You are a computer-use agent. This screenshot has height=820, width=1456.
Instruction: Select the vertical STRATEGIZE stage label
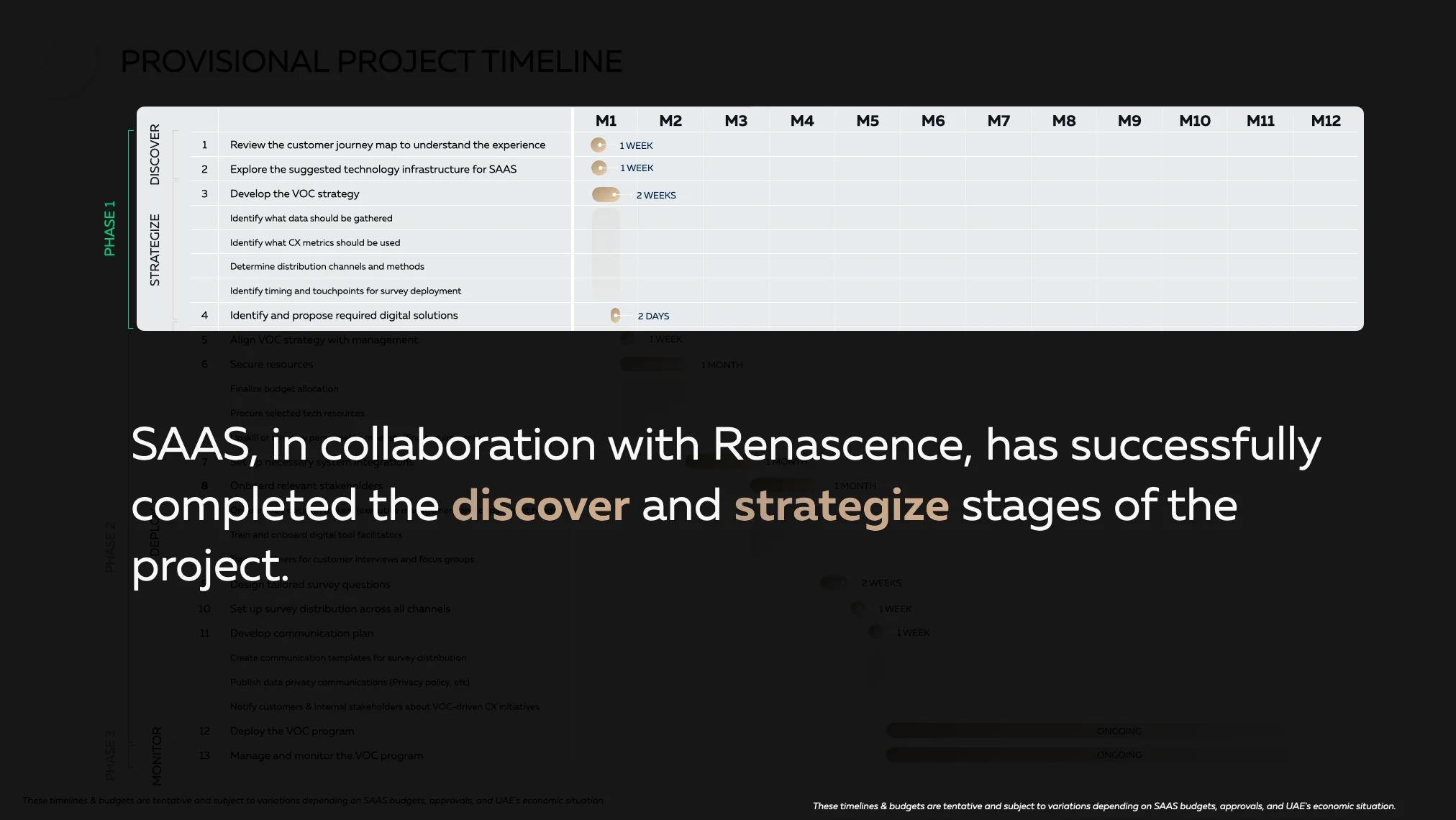click(155, 250)
